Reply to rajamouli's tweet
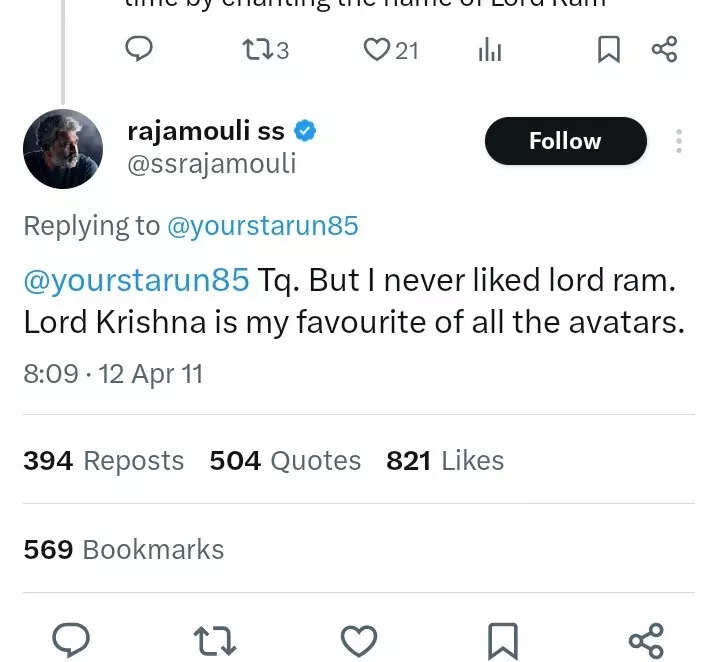The height and width of the screenshot is (662, 719). tap(71, 640)
